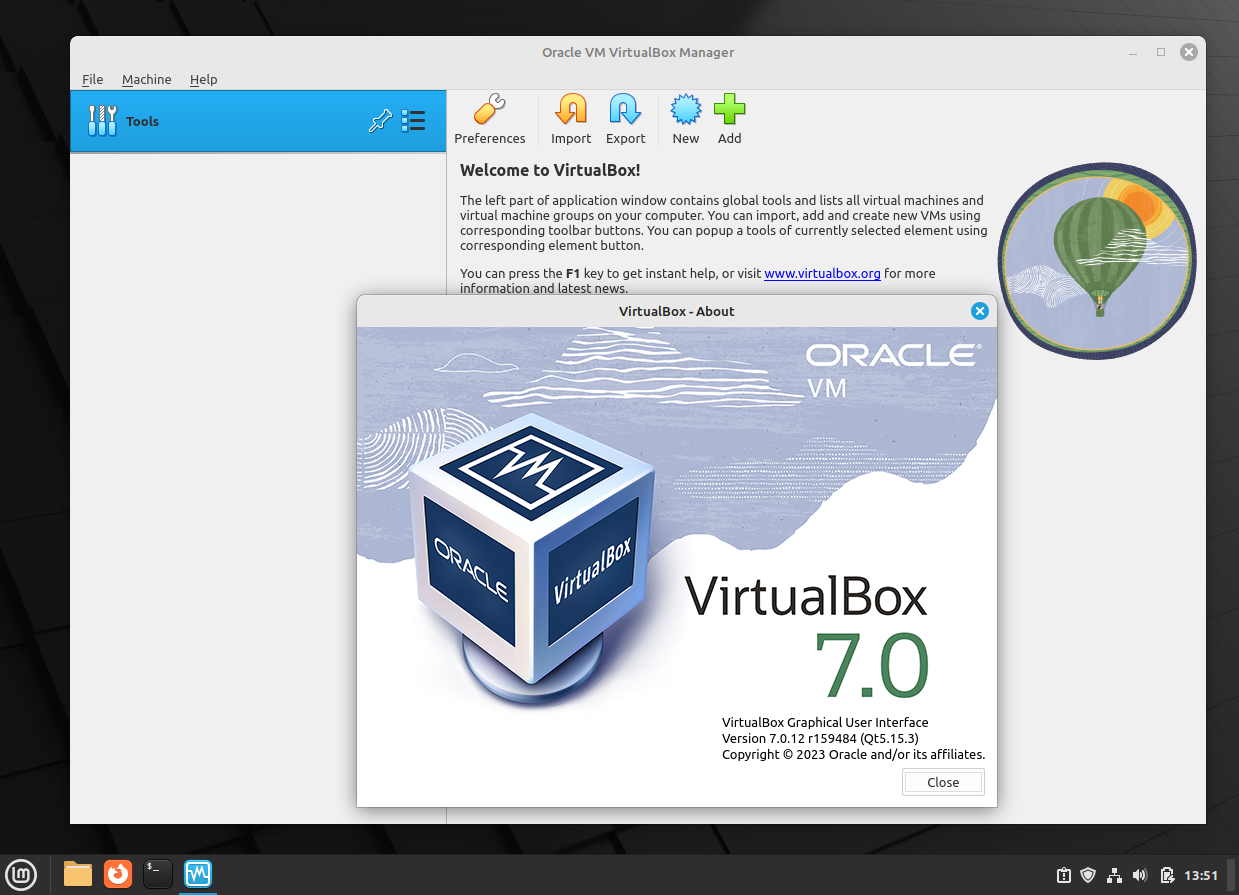Click the pin icon in the Tools row
Viewport: 1239px width, 895px height.
click(x=380, y=121)
